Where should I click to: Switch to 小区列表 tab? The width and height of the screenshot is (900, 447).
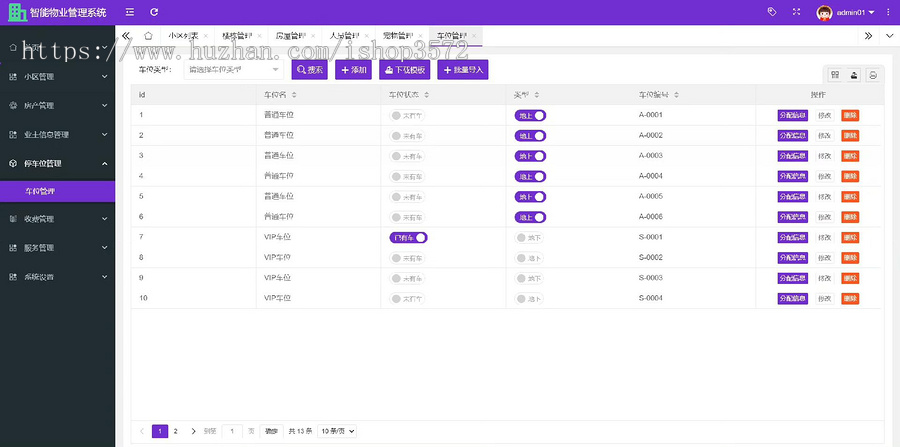pyautogui.click(x=183, y=36)
